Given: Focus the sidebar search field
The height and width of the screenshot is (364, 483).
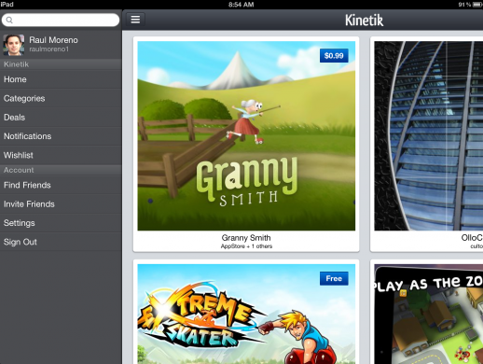Looking at the screenshot, I should click(x=60, y=20).
